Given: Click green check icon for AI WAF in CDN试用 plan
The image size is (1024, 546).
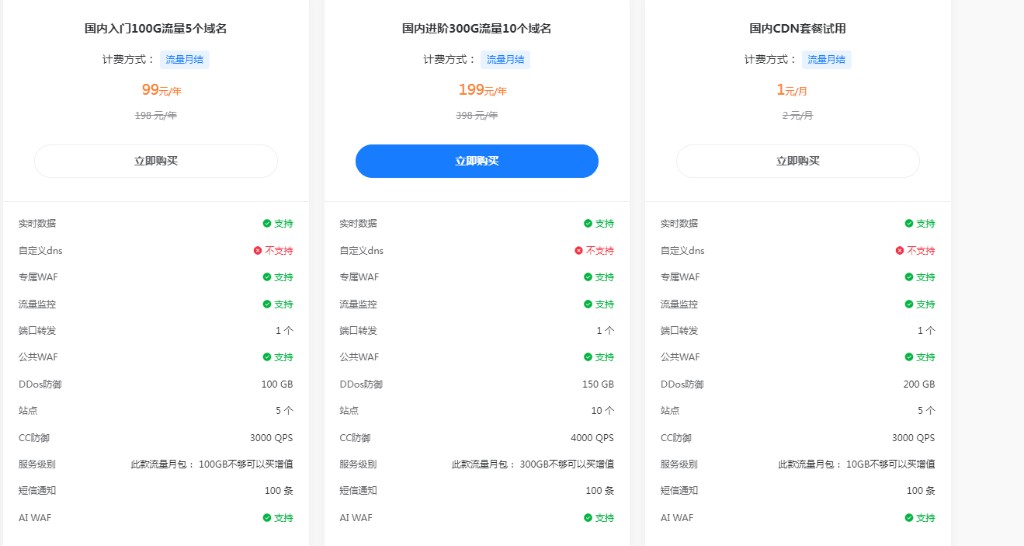Looking at the screenshot, I should point(909,518).
